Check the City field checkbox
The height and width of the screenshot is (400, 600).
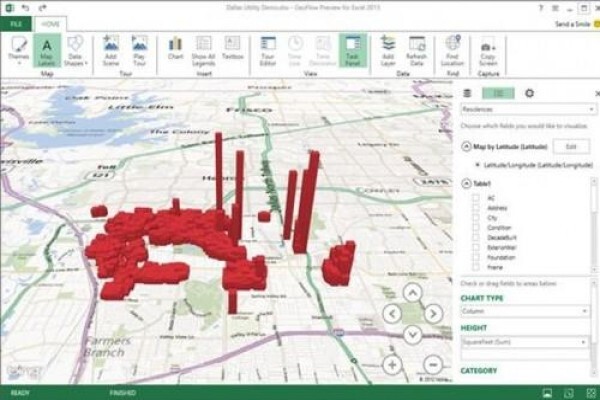(476, 218)
